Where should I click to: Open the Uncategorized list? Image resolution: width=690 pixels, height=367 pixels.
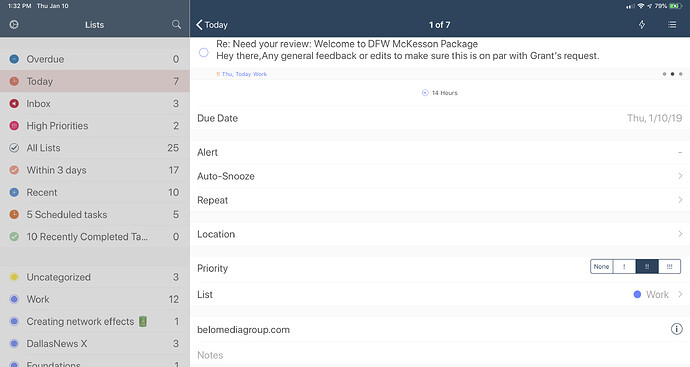tap(95, 277)
